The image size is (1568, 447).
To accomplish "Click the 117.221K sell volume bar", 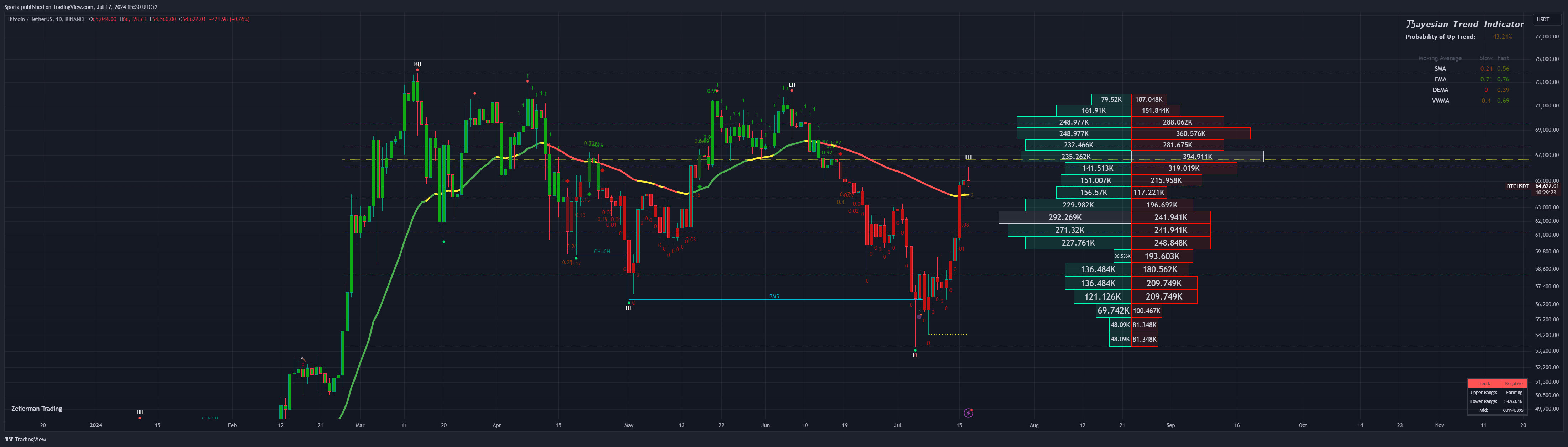I will coord(1149,193).
